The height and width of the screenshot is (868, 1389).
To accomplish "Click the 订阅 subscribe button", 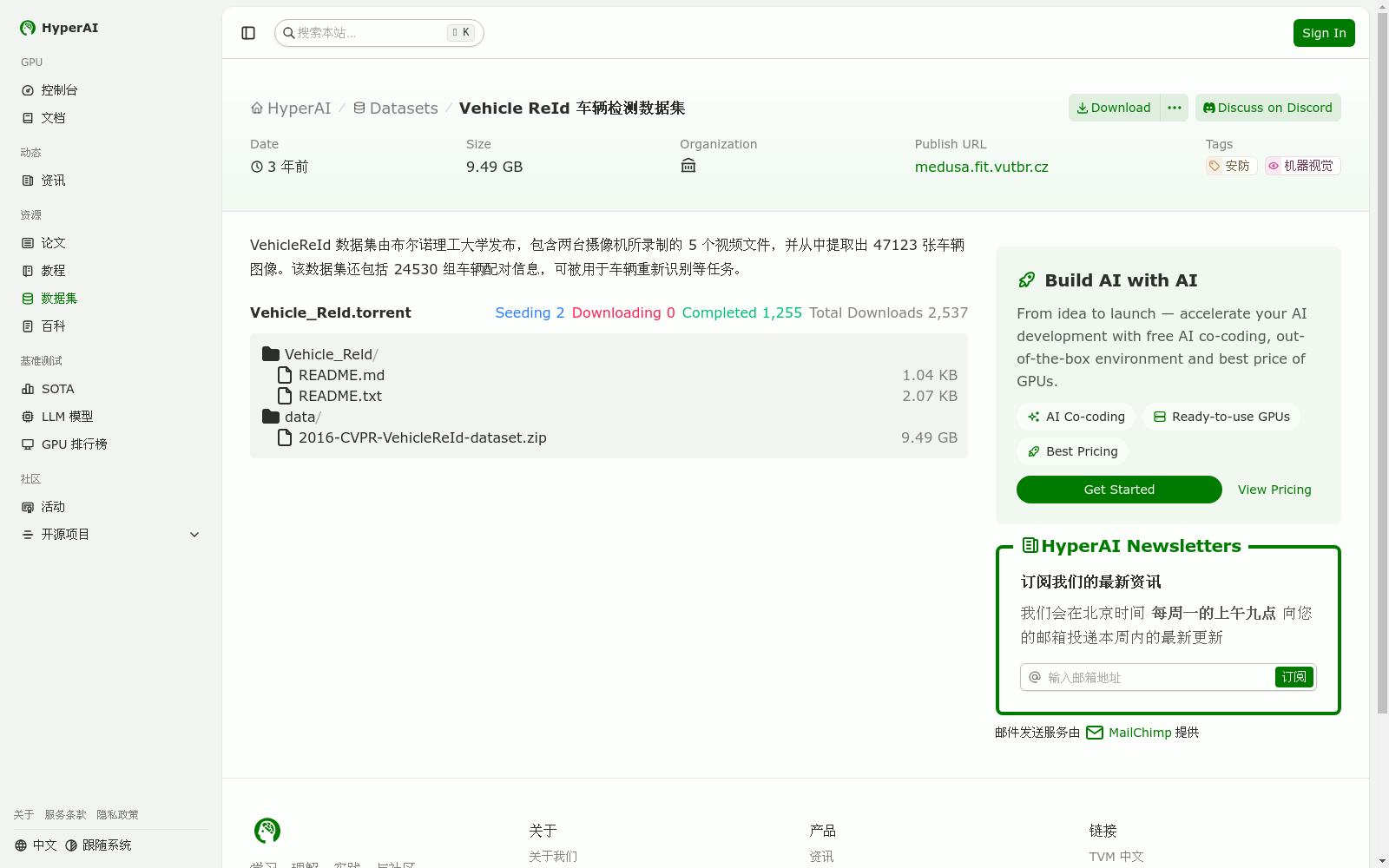I will pos(1294,677).
